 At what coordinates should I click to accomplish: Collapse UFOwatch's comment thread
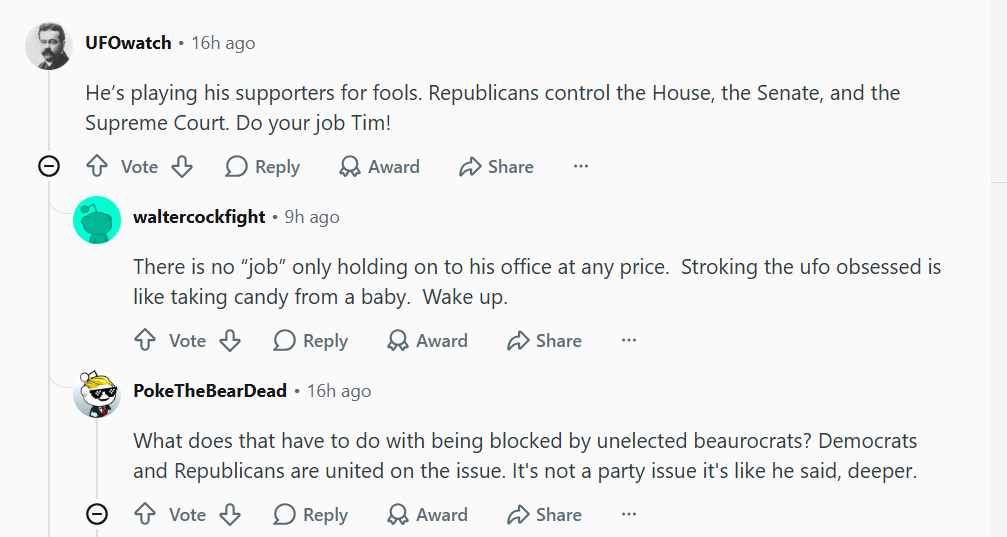pyautogui.click(x=49, y=166)
